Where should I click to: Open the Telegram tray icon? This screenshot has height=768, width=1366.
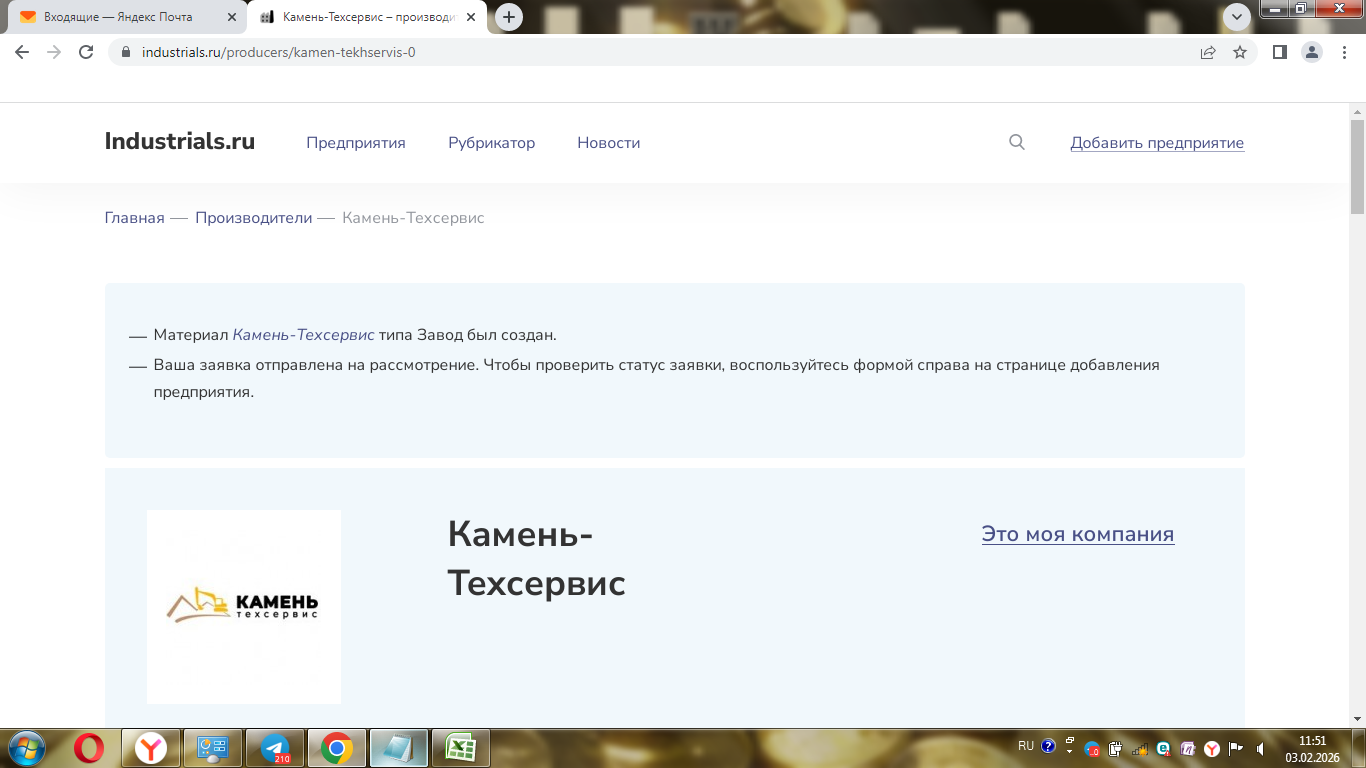pos(1094,748)
